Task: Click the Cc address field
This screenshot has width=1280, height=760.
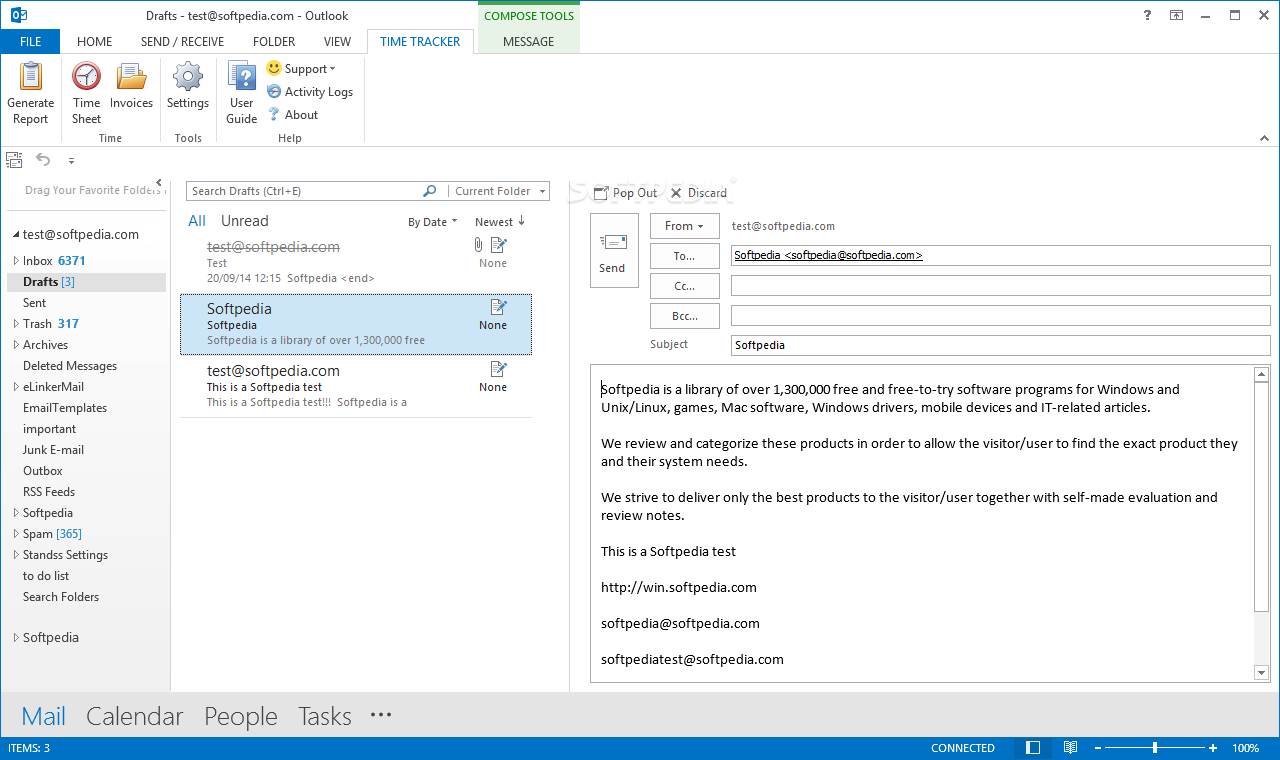Action: [x=1000, y=286]
